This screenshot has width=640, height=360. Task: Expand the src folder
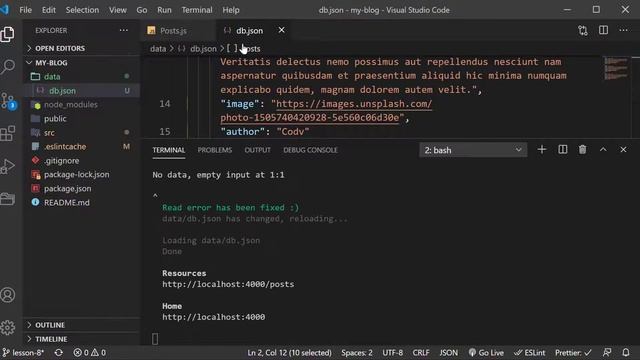point(49,133)
